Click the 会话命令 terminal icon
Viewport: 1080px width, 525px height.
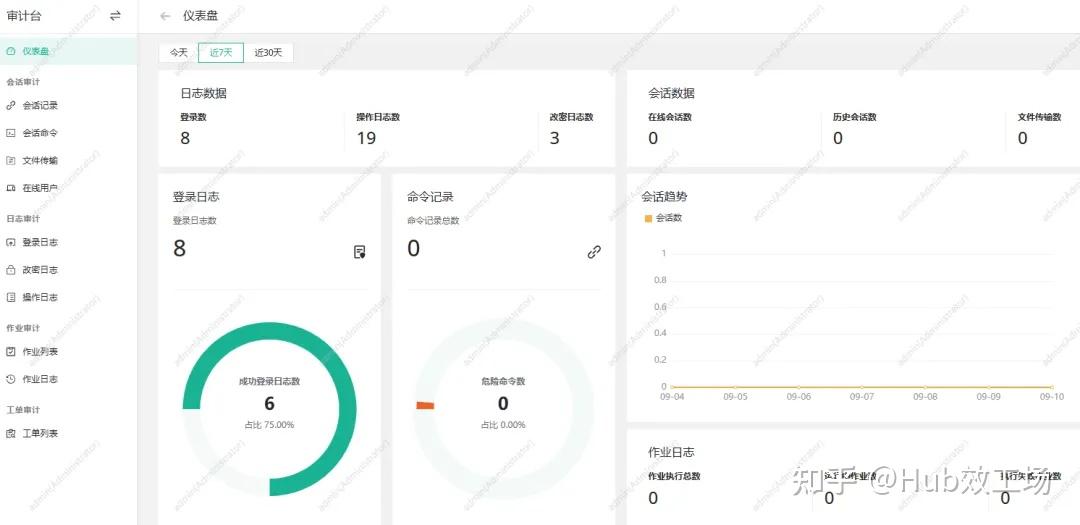11,133
